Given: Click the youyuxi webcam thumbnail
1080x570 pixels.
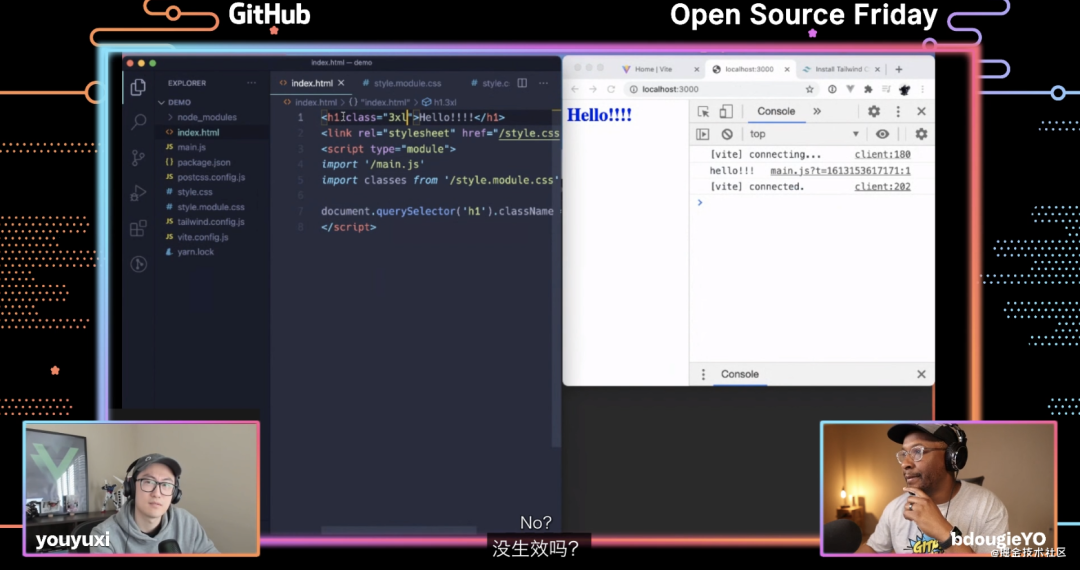Looking at the screenshot, I should click(141, 488).
